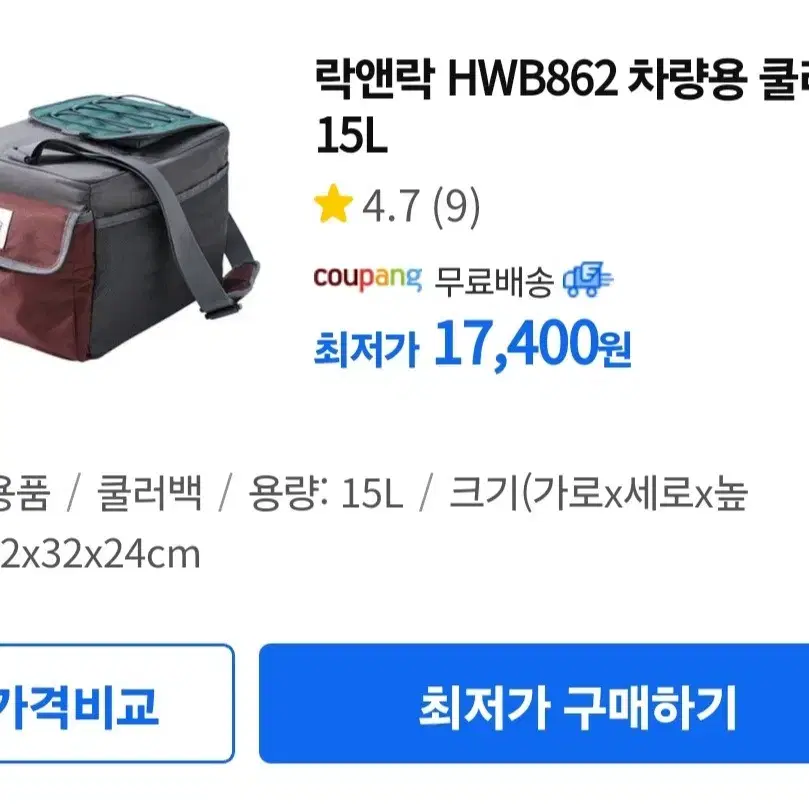
Task: Click the 용품 category link
Action: 25,493
